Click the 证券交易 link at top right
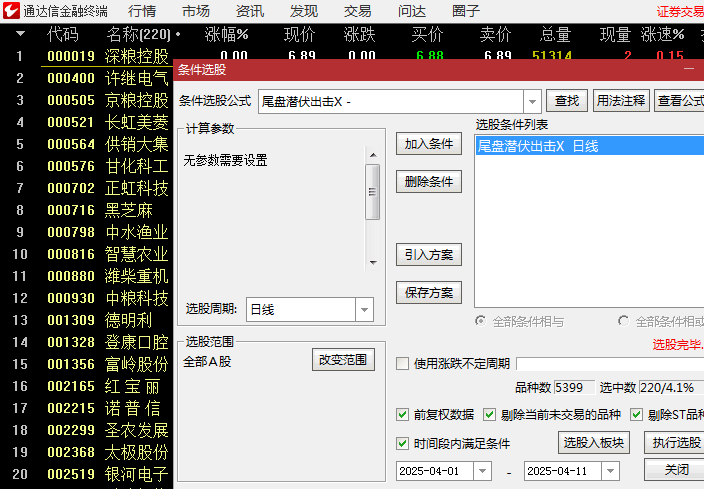704x489 pixels. [680, 12]
